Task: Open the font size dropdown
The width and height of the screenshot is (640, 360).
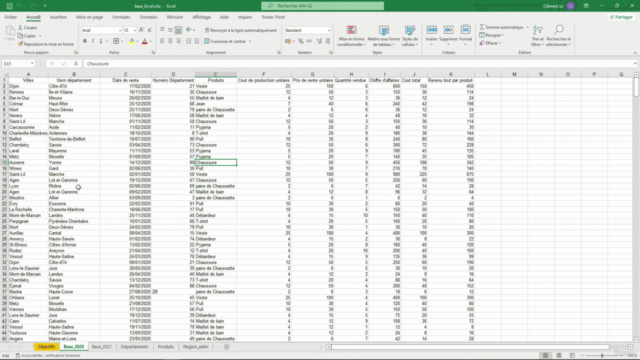Action: pyautogui.click(x=135, y=31)
